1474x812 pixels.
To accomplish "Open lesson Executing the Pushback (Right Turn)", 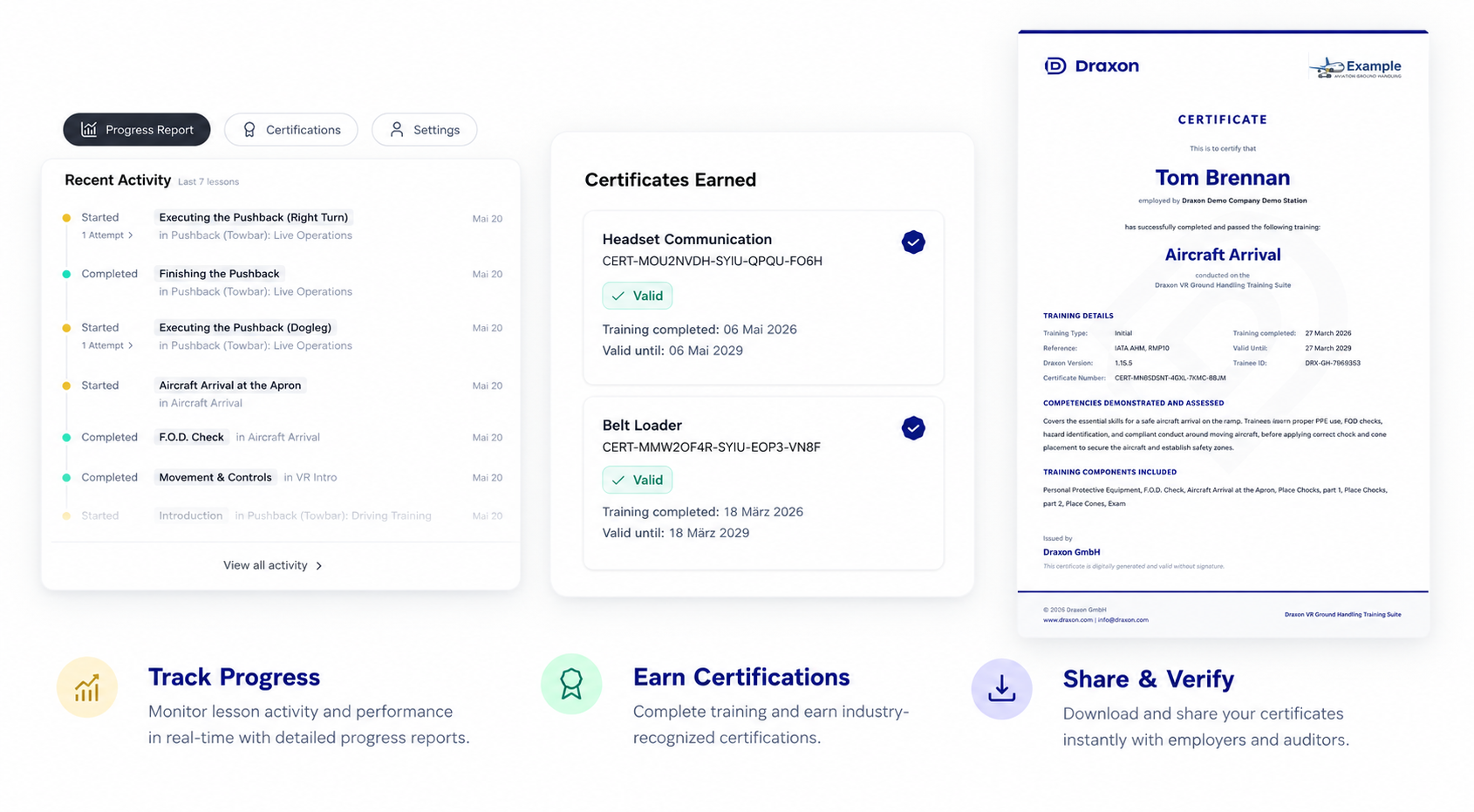I will (x=253, y=217).
